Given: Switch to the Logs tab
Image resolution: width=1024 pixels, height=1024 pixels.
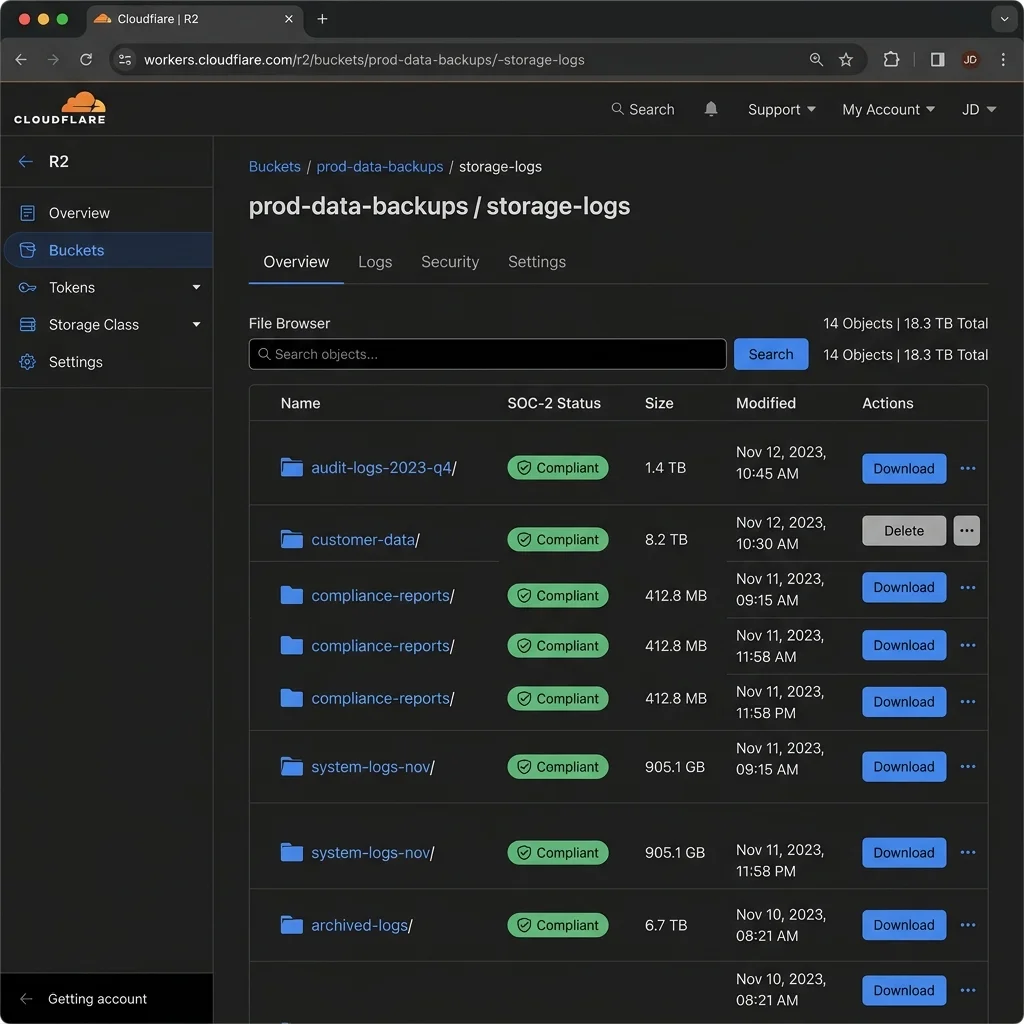Looking at the screenshot, I should click(x=375, y=262).
